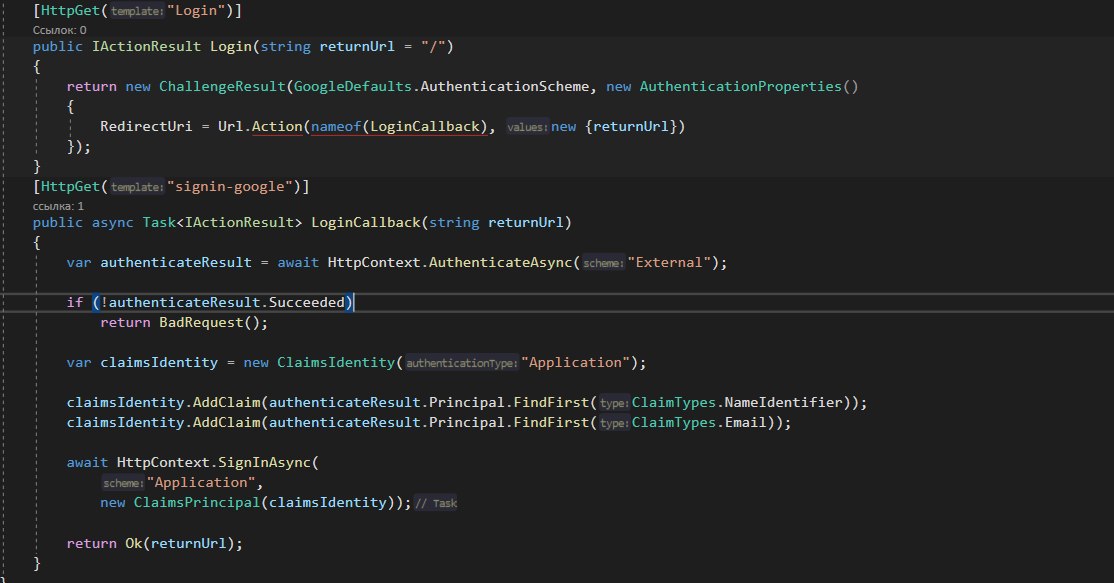Click GoogleDefaults in the return statement
The image size is (1114, 583).
coord(352,87)
